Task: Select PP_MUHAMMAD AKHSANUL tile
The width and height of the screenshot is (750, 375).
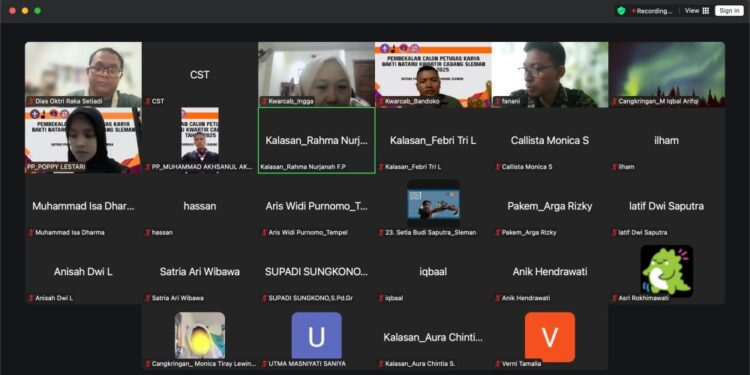Action: tap(200, 140)
